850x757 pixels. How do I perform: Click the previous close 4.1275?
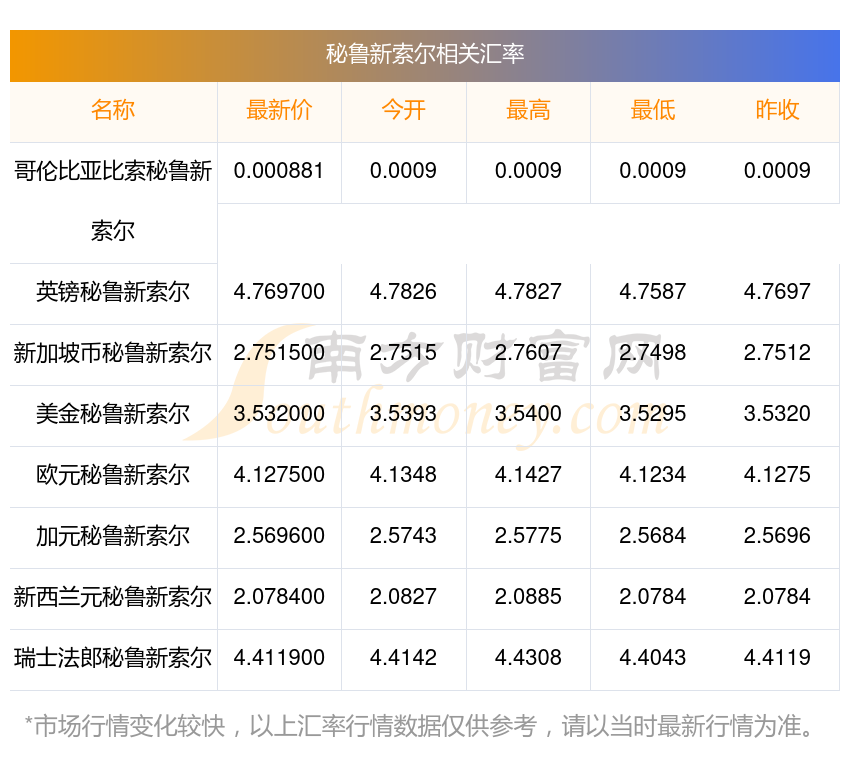point(777,475)
